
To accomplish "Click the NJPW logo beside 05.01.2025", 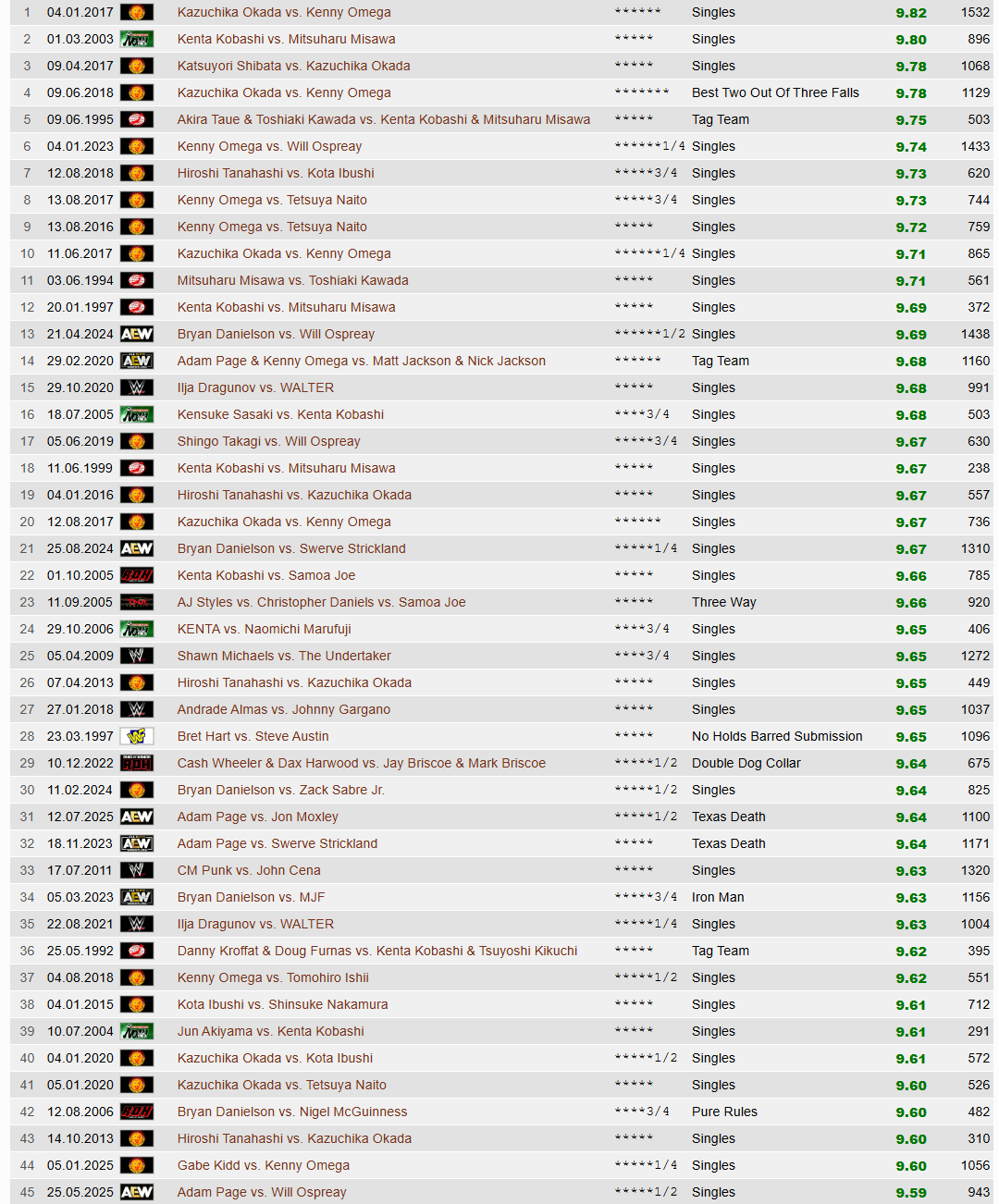I will pyautogui.click(x=137, y=1166).
